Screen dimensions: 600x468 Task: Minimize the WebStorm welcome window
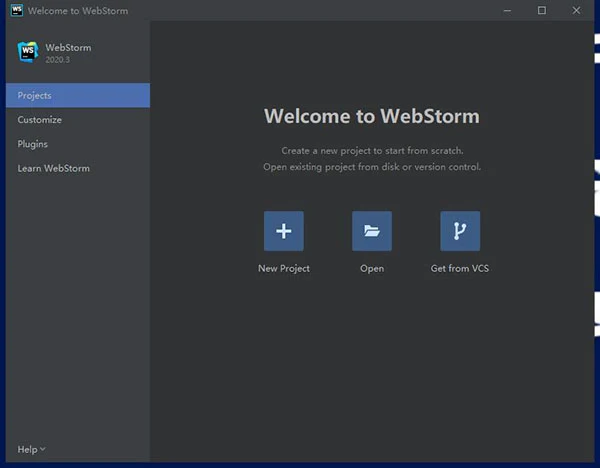pyautogui.click(x=510, y=11)
